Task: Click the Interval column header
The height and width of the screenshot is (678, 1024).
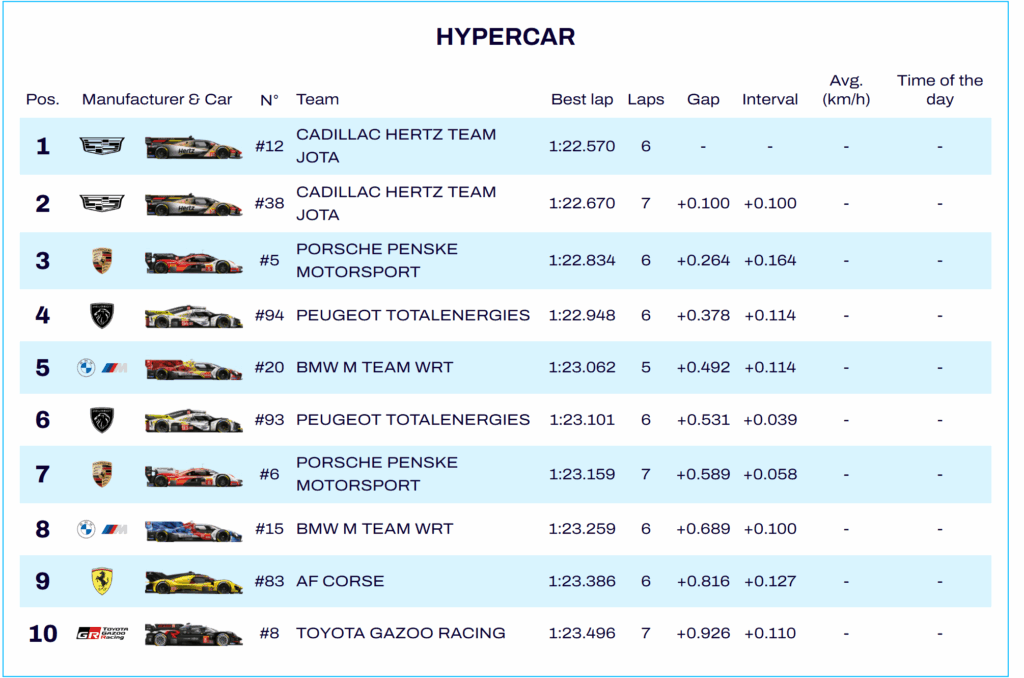Action: (x=770, y=99)
